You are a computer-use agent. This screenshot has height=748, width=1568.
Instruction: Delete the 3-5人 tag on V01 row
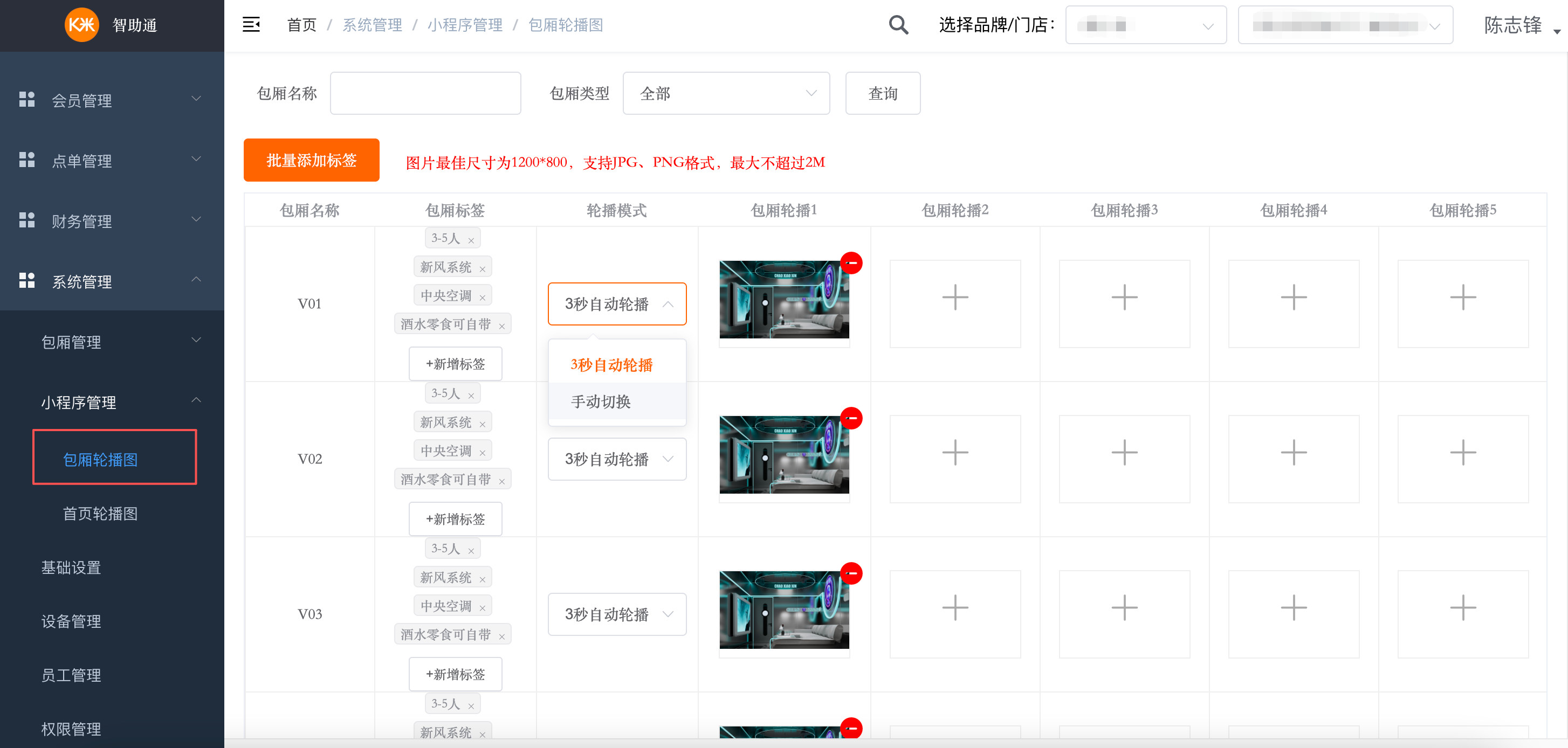[471, 241]
